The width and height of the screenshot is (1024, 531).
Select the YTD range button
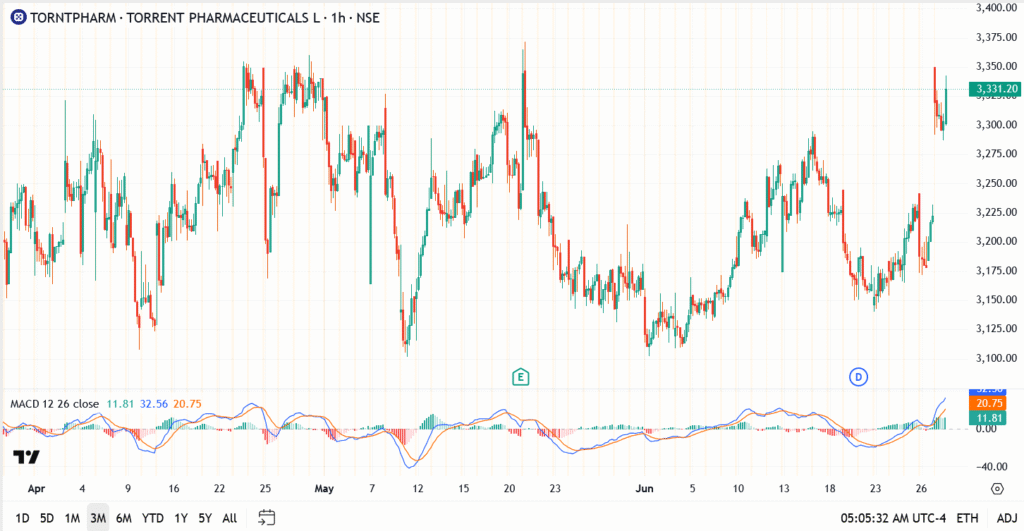click(x=153, y=518)
